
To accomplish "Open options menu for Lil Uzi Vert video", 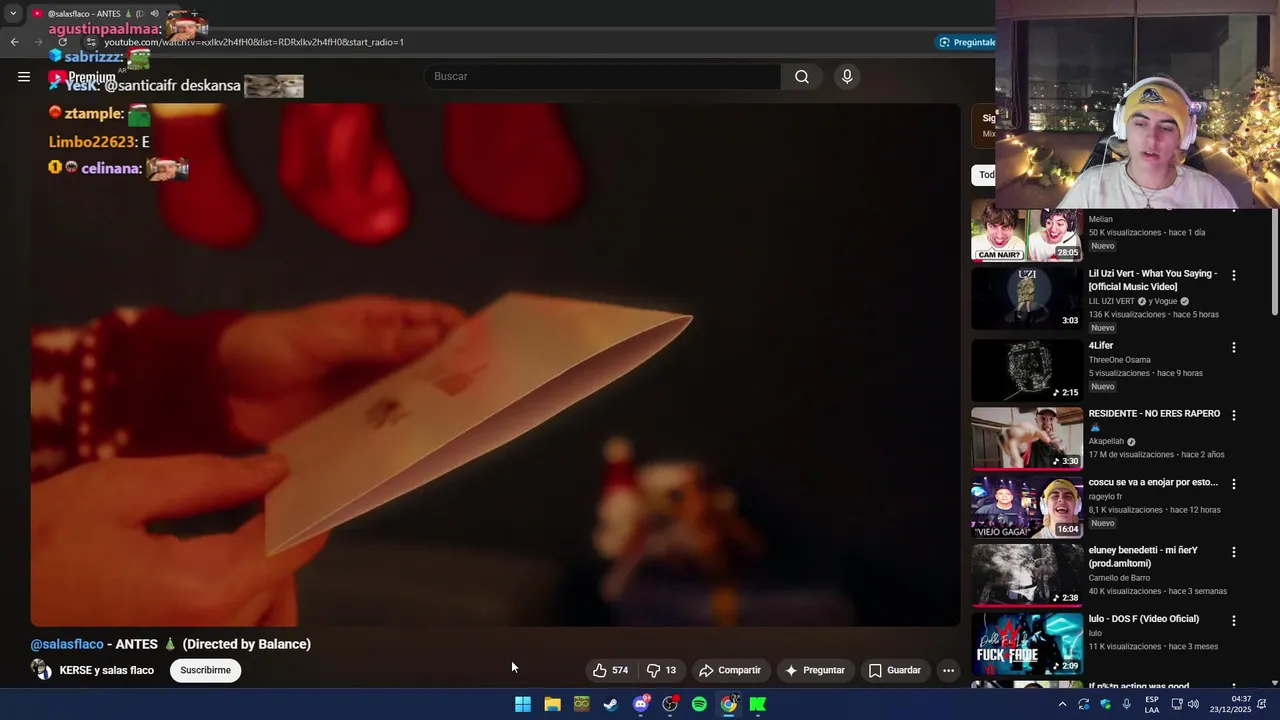I will pos(1233,275).
